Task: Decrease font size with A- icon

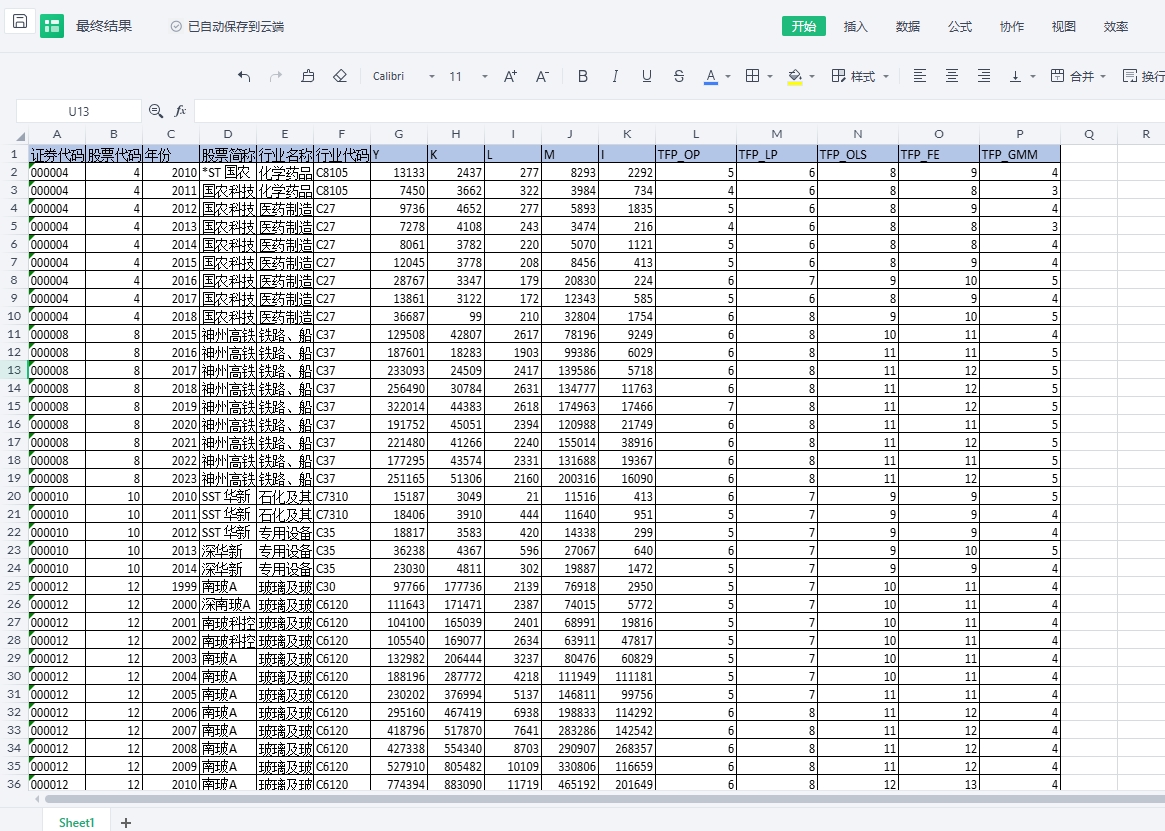Action: click(x=542, y=76)
